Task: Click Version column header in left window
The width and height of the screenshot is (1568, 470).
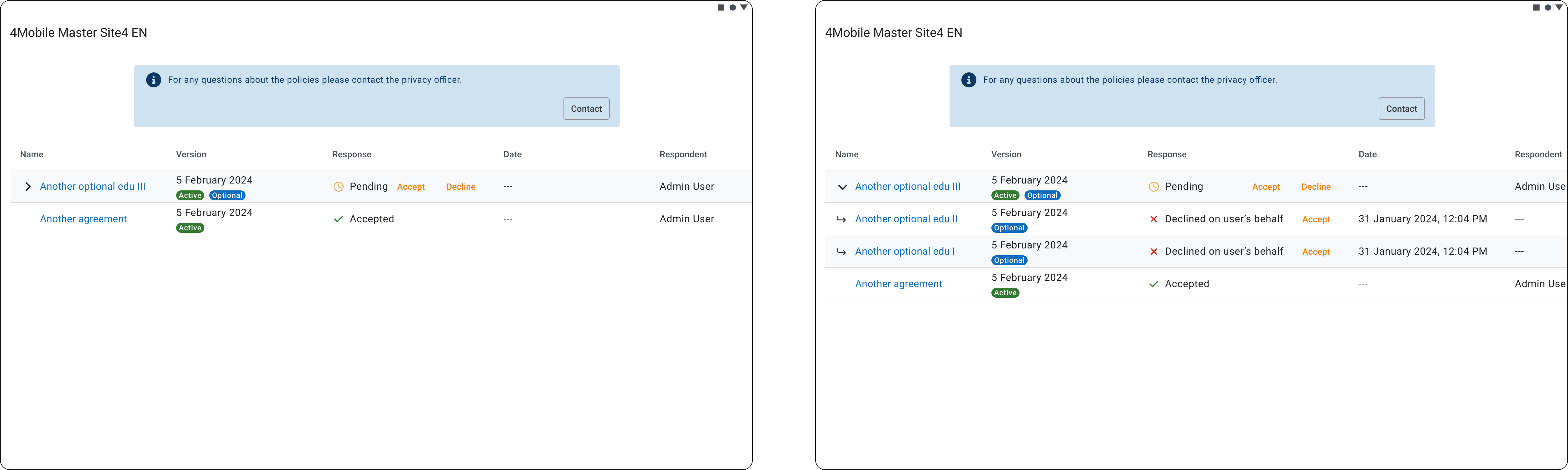Action: click(x=191, y=154)
